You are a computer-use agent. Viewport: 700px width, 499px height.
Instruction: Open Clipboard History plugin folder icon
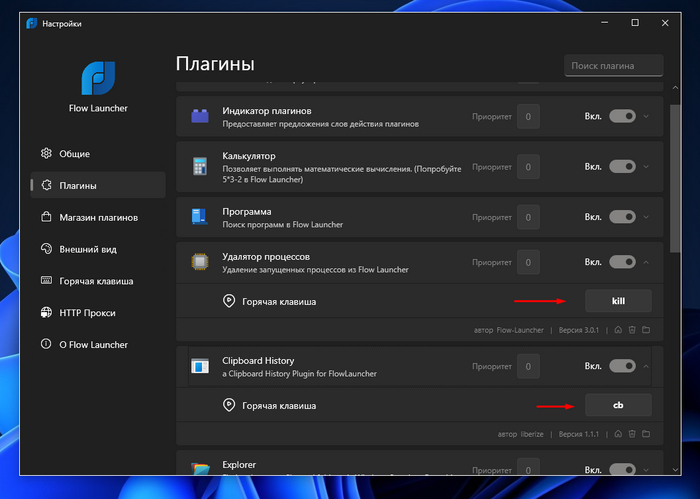pos(646,434)
